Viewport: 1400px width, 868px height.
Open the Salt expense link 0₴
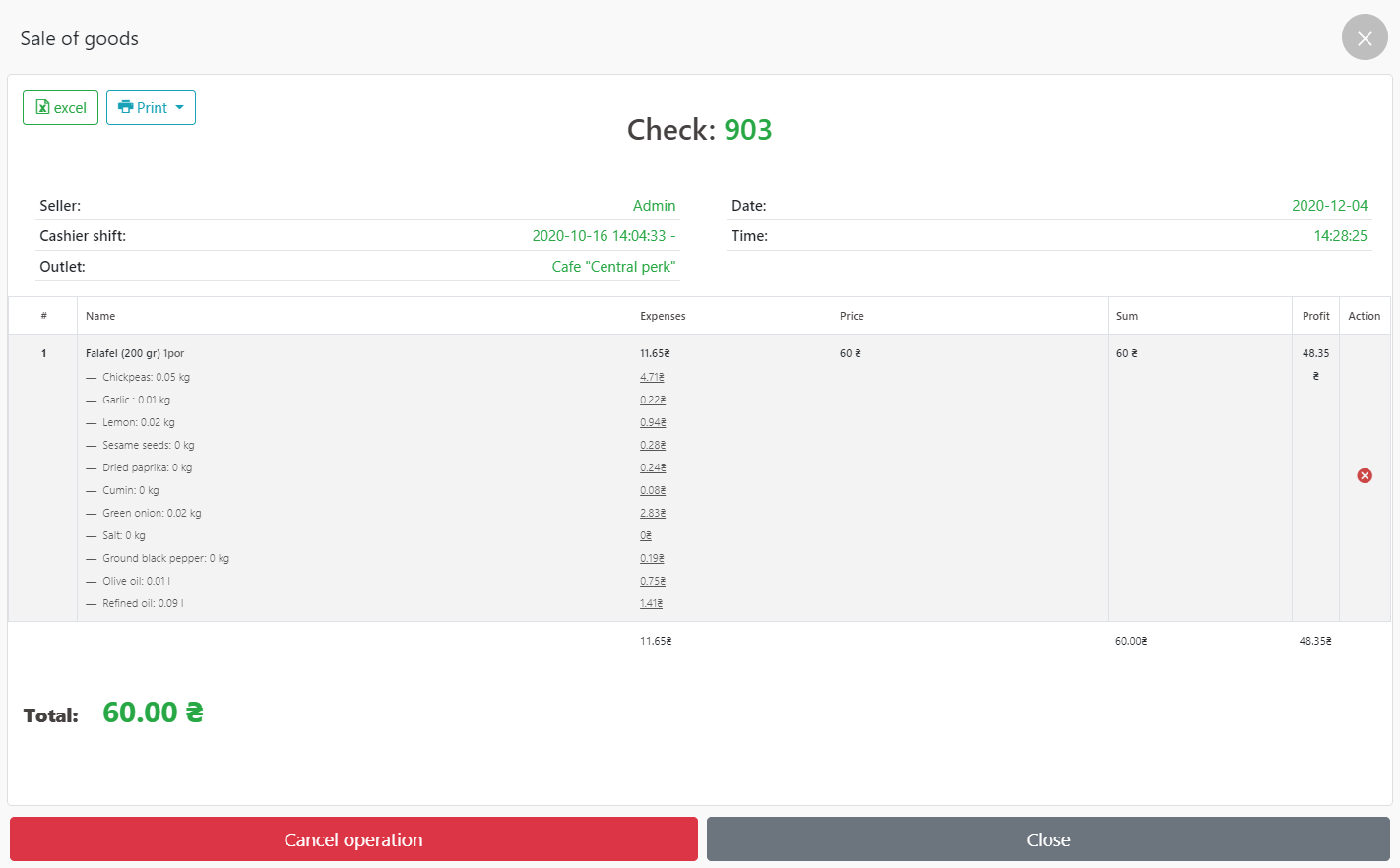coord(646,535)
